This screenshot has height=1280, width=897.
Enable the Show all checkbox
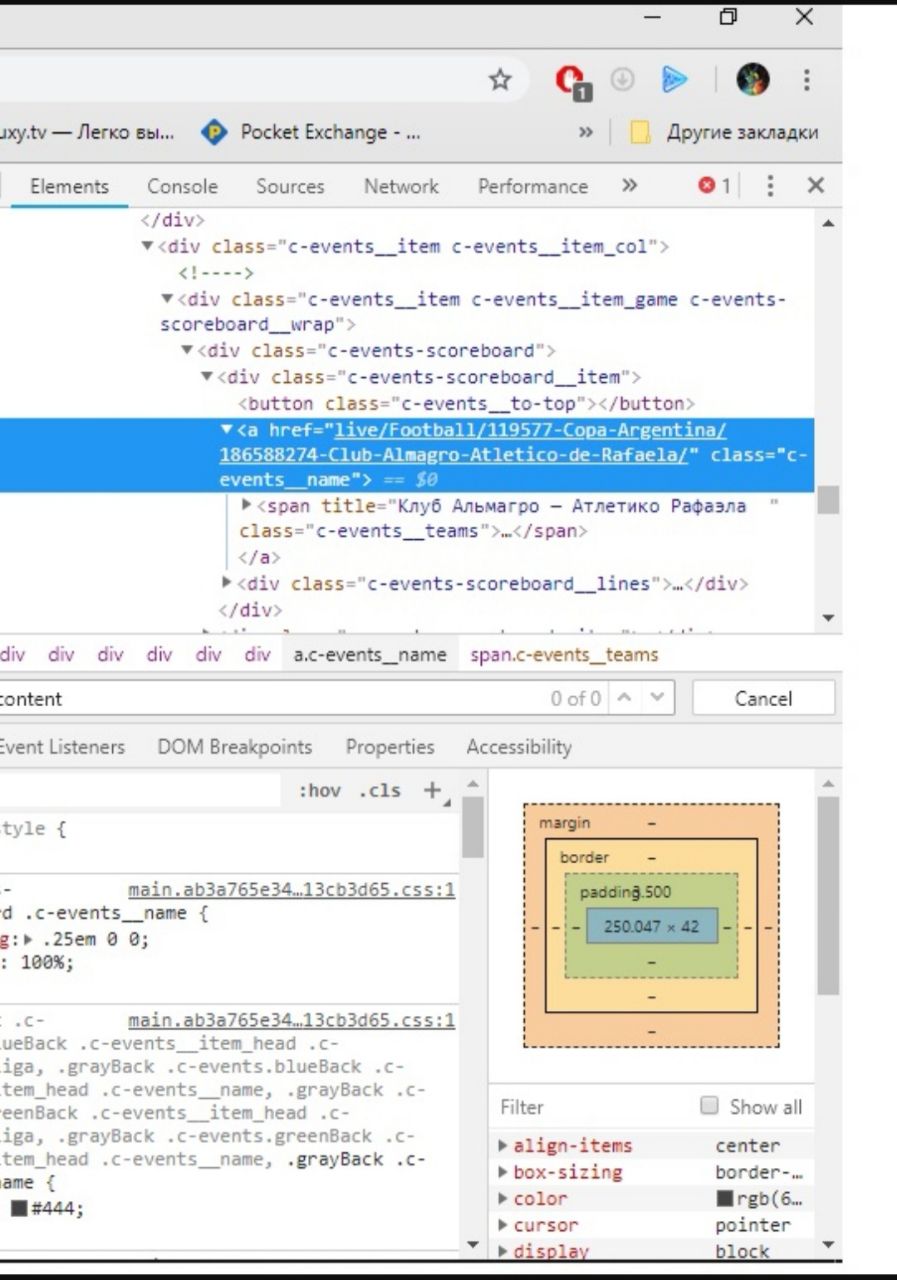[x=709, y=1106]
